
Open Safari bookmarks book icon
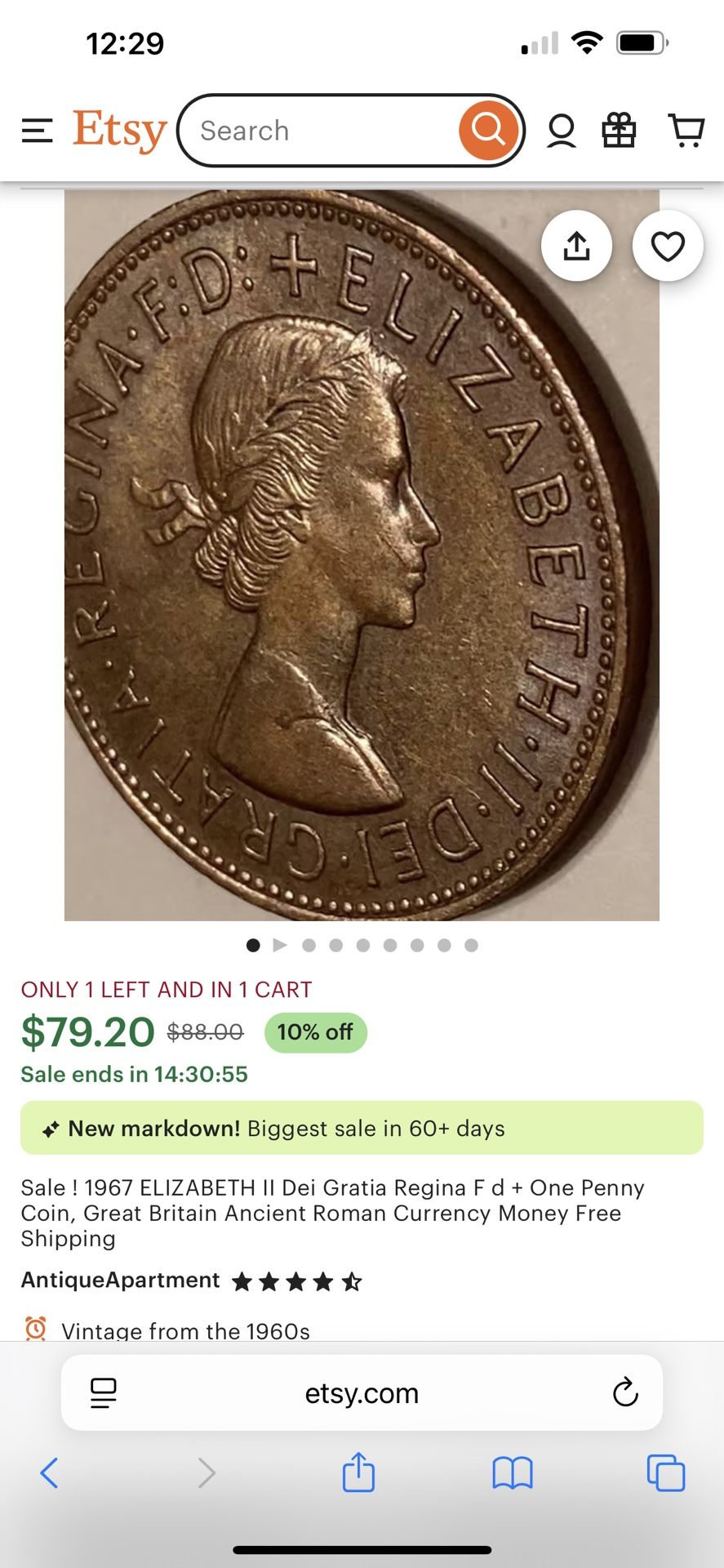click(513, 1472)
